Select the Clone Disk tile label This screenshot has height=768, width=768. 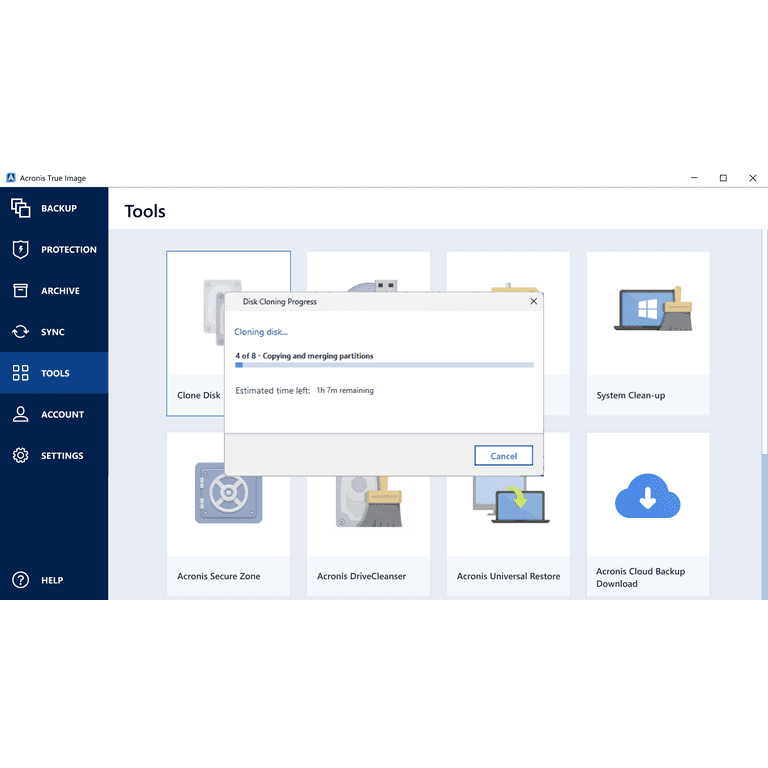199,395
